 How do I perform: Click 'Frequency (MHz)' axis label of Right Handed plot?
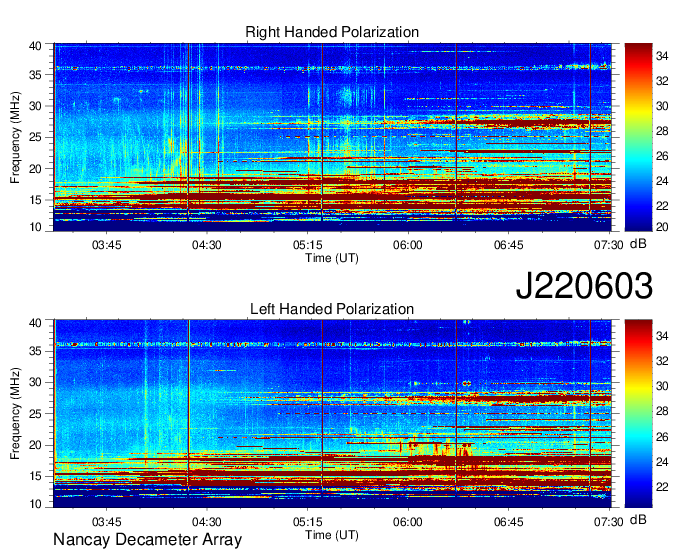(x=15, y=137)
